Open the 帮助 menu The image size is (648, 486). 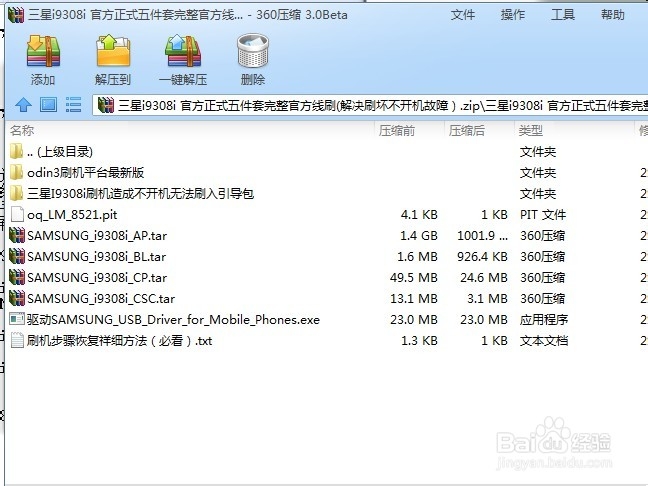click(x=612, y=15)
